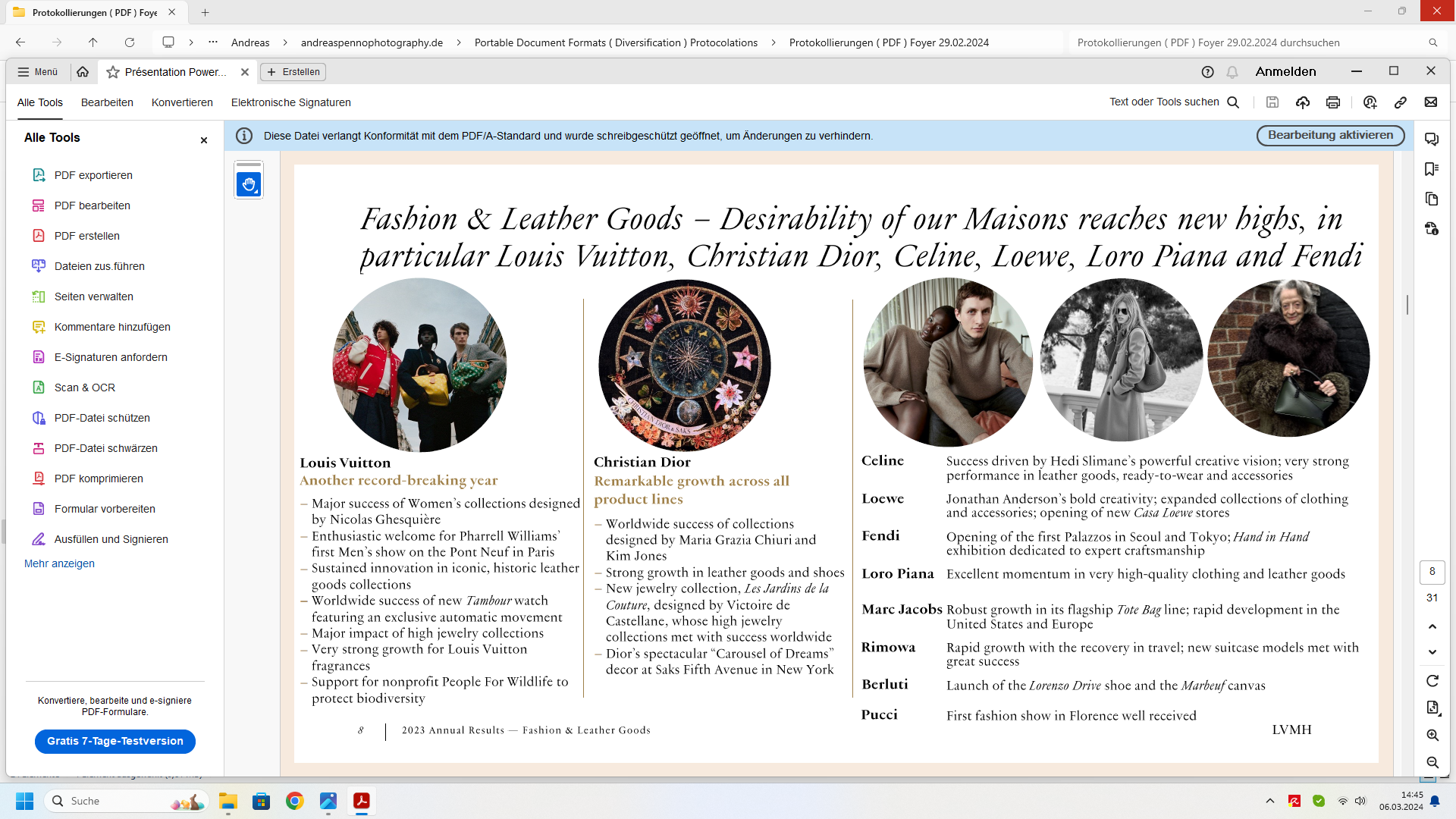Switch to Bearbeiten tab

coord(107,102)
